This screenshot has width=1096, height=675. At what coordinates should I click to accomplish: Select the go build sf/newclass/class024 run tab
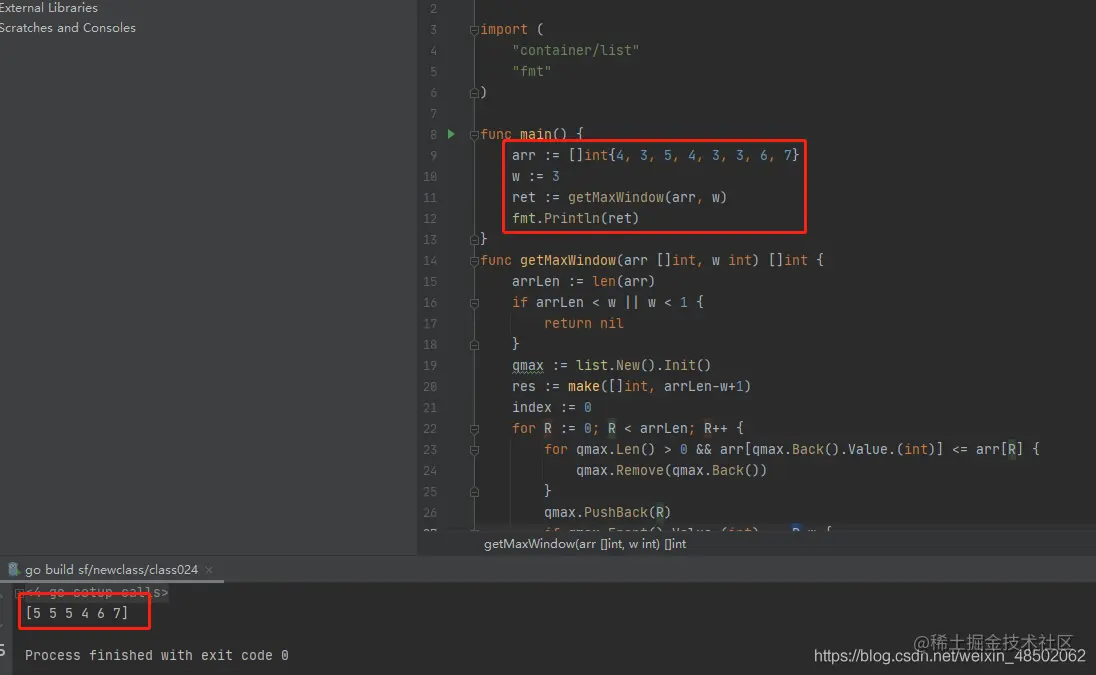(x=112, y=569)
